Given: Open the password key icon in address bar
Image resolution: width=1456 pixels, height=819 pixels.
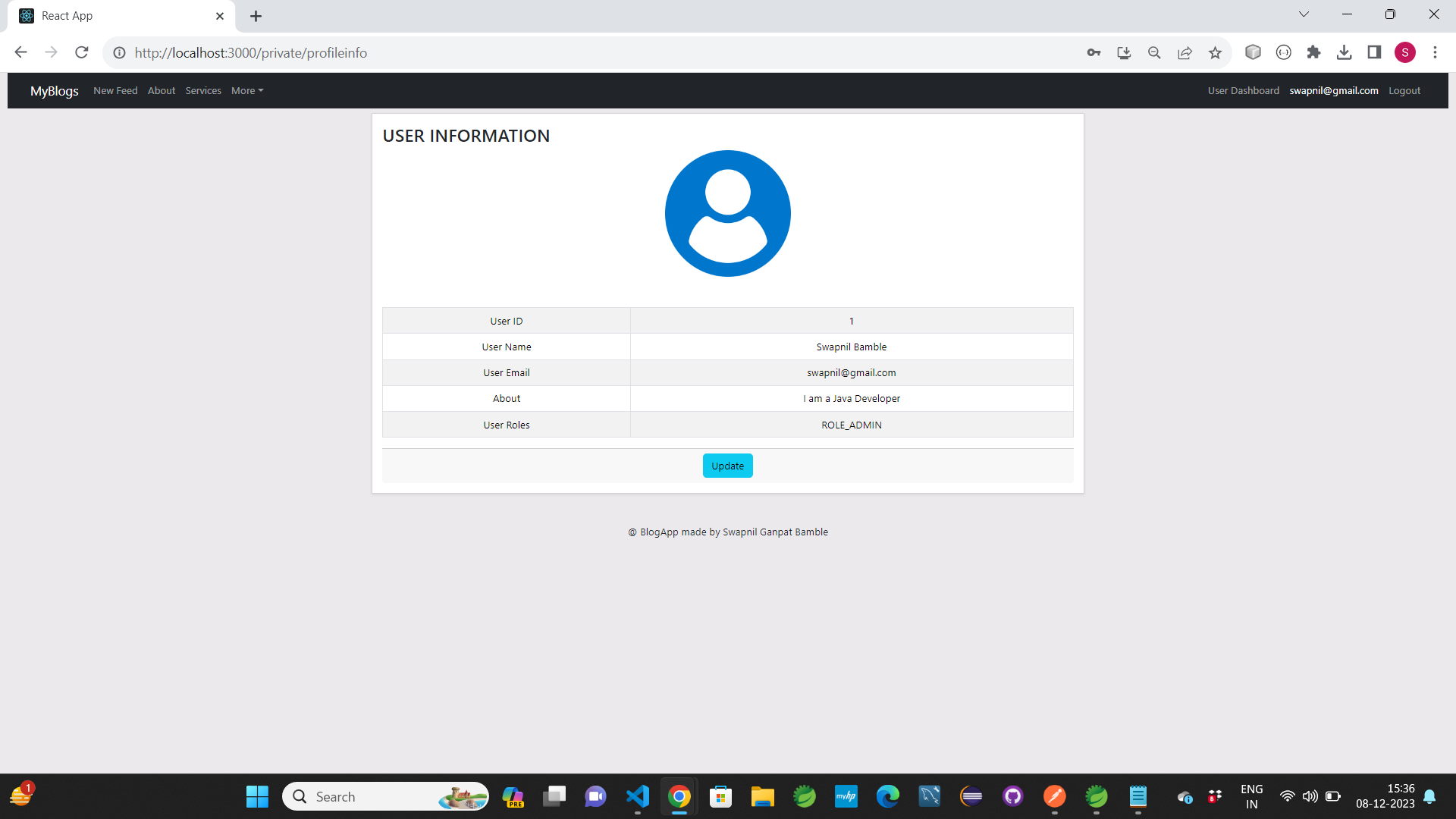Looking at the screenshot, I should tap(1094, 52).
